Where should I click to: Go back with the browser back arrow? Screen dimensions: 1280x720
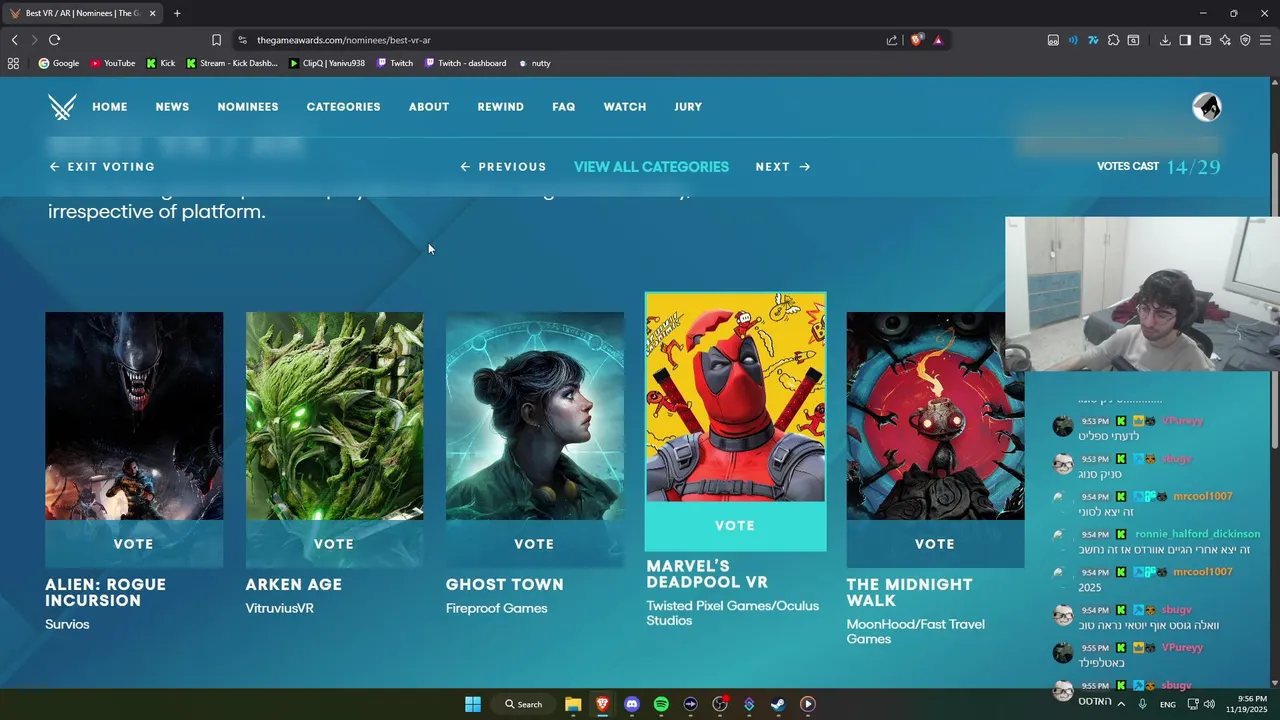[14, 40]
